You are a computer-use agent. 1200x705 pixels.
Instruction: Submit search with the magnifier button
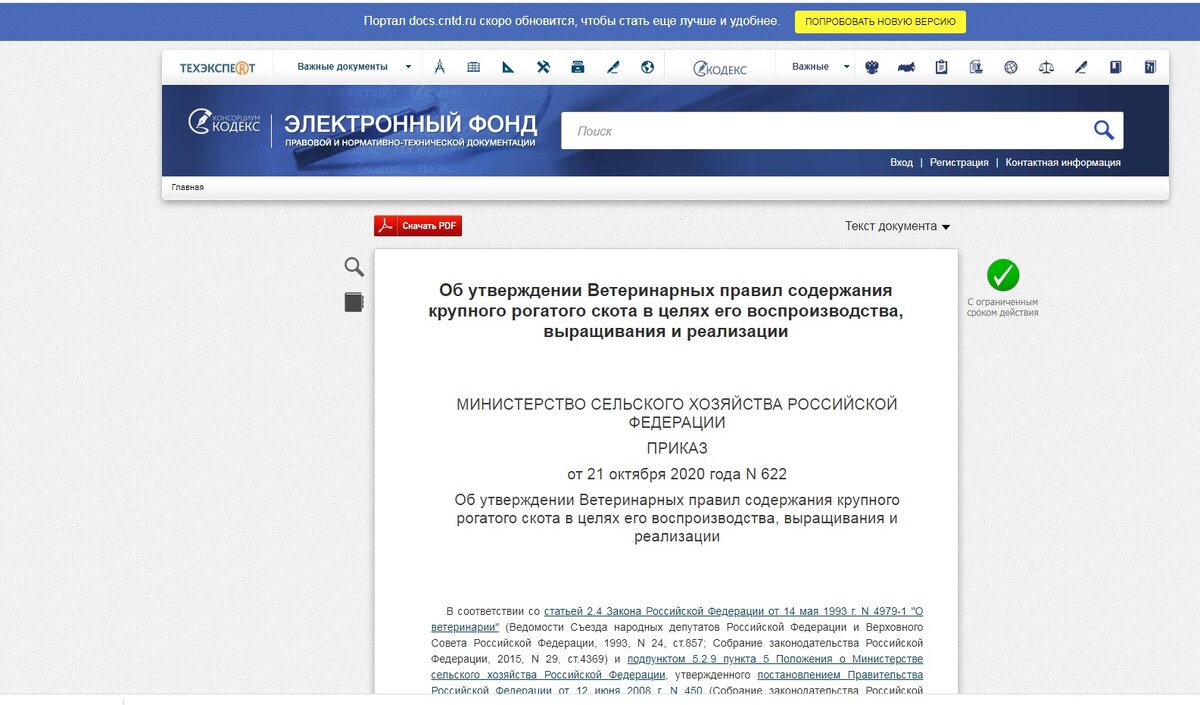click(1103, 130)
